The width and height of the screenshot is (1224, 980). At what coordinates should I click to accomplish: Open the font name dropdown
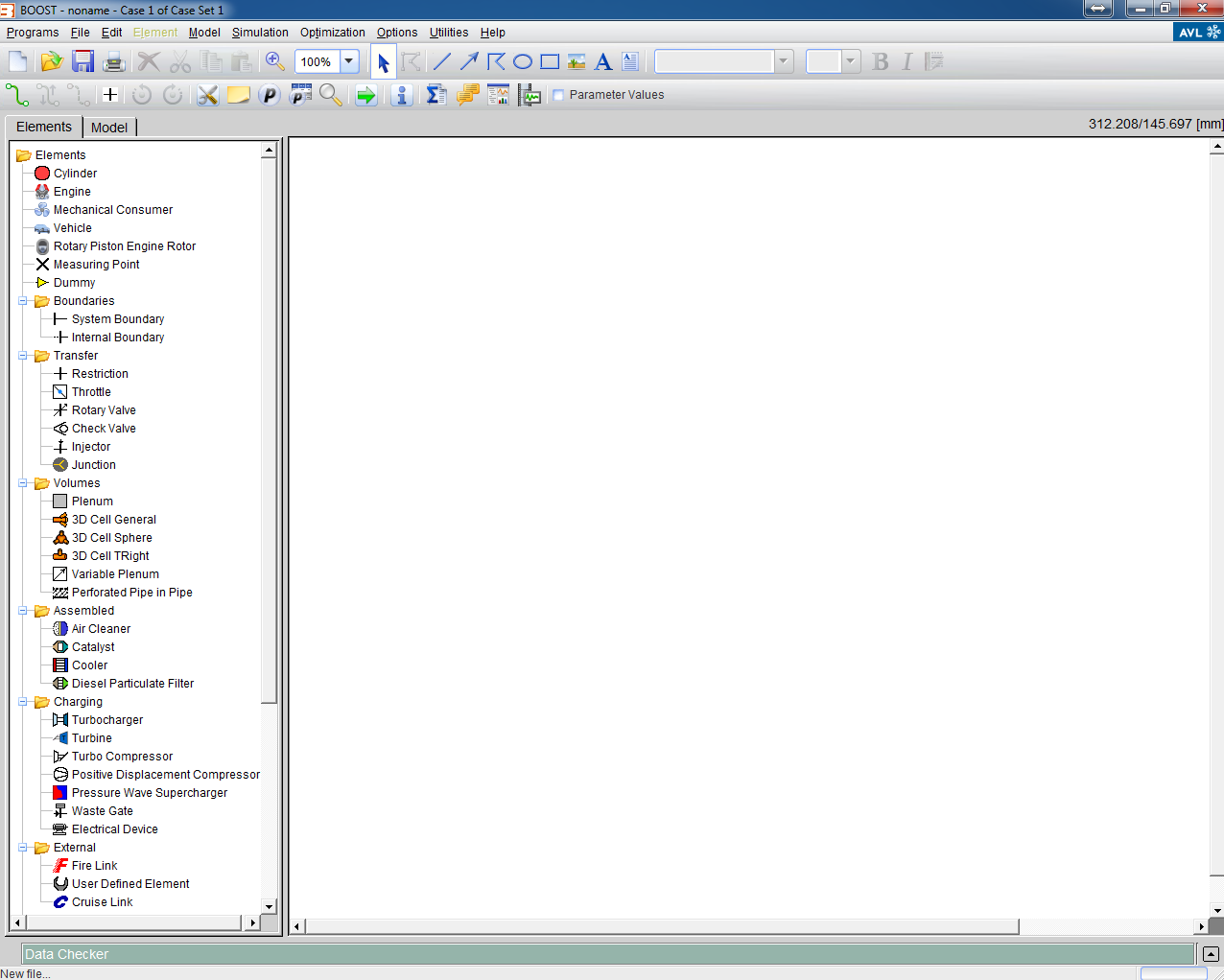tap(784, 62)
